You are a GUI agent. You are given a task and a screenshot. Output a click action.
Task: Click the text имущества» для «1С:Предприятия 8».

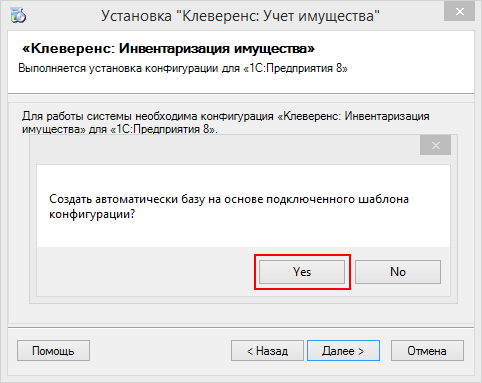tap(120, 129)
